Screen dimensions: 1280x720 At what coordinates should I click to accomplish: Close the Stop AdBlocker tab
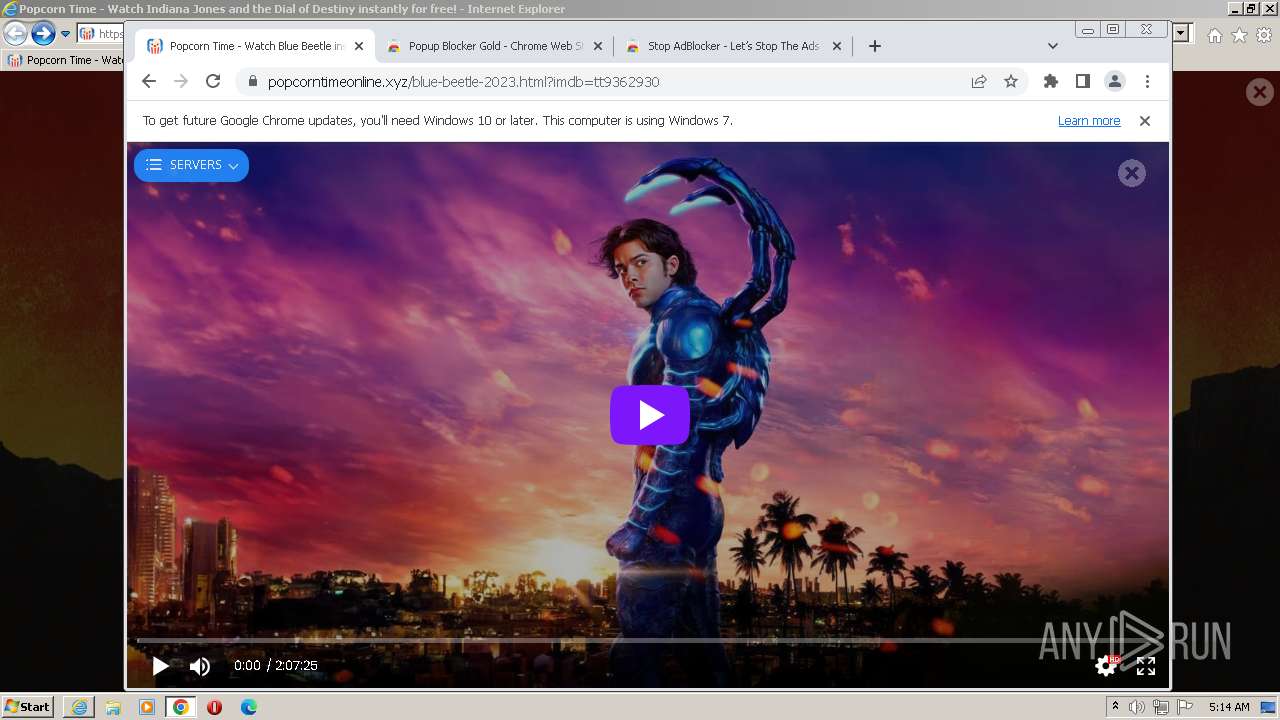[x=837, y=46]
